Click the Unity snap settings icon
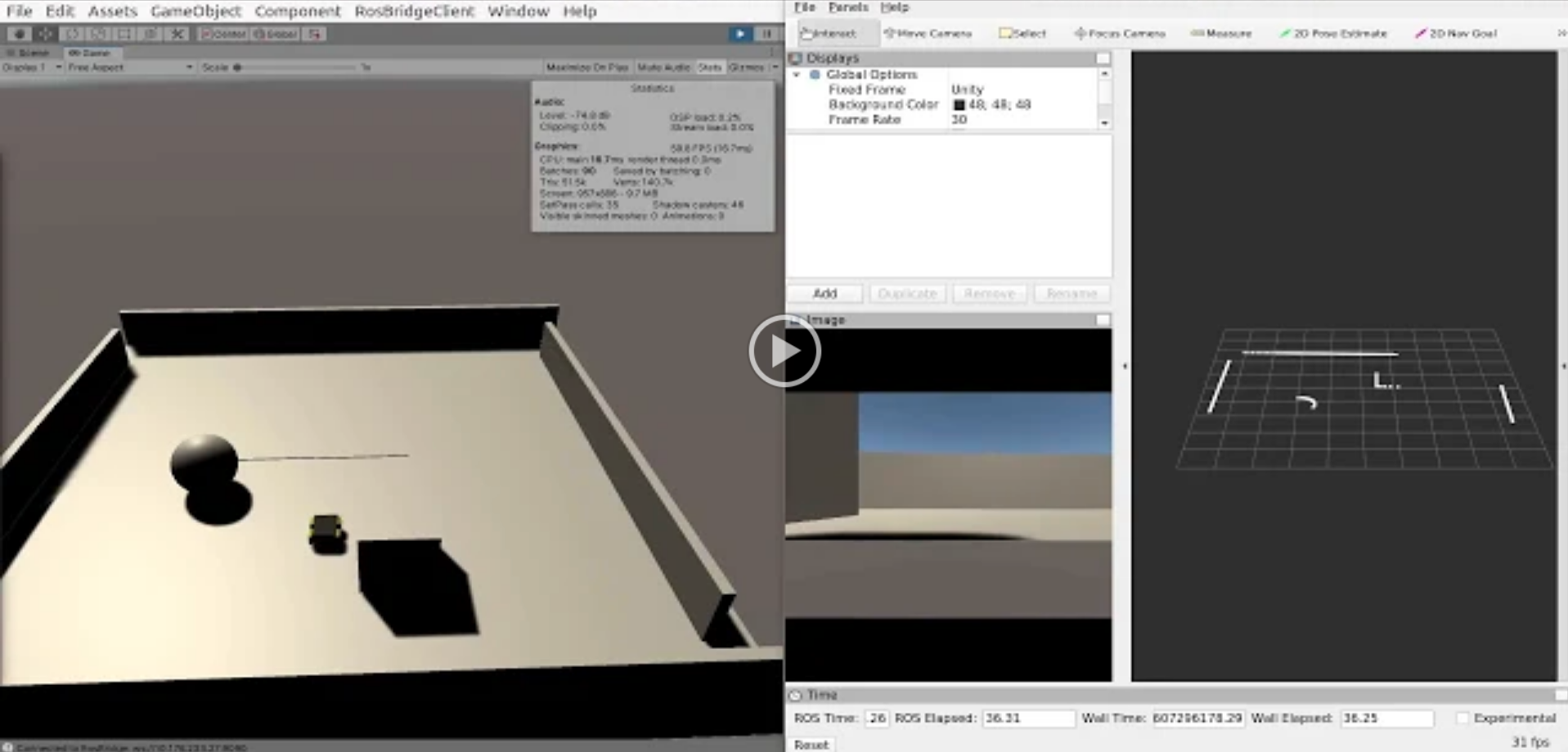 (315, 34)
